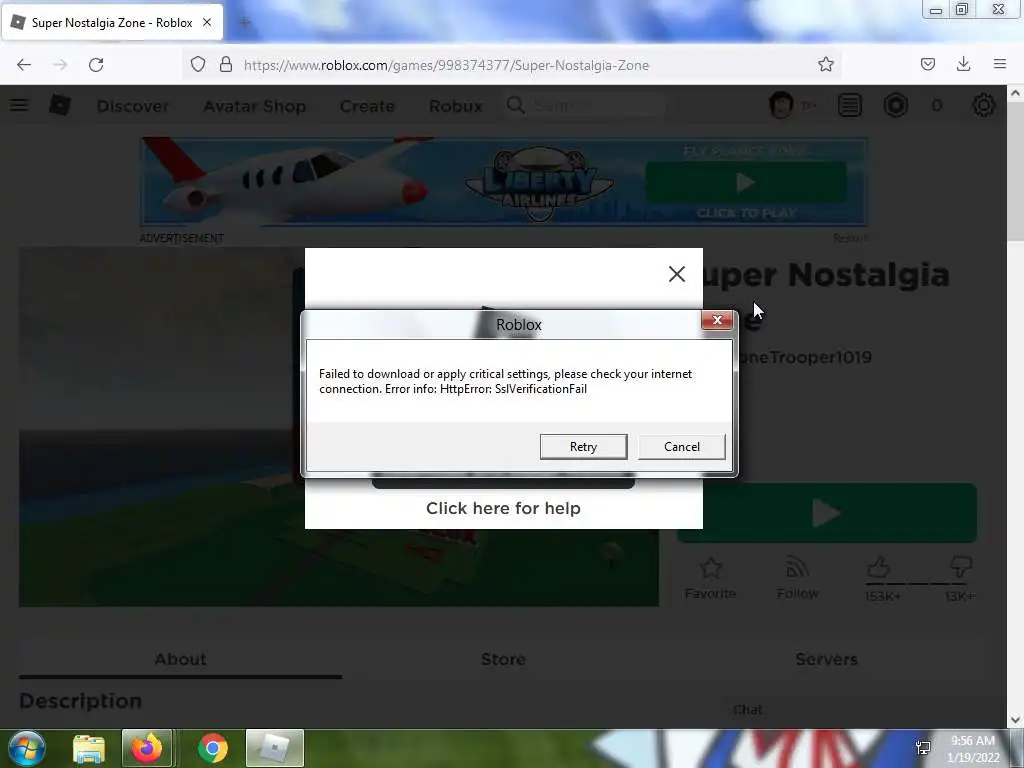Click the user avatar profile icon
The width and height of the screenshot is (1024, 768).
[x=781, y=105]
